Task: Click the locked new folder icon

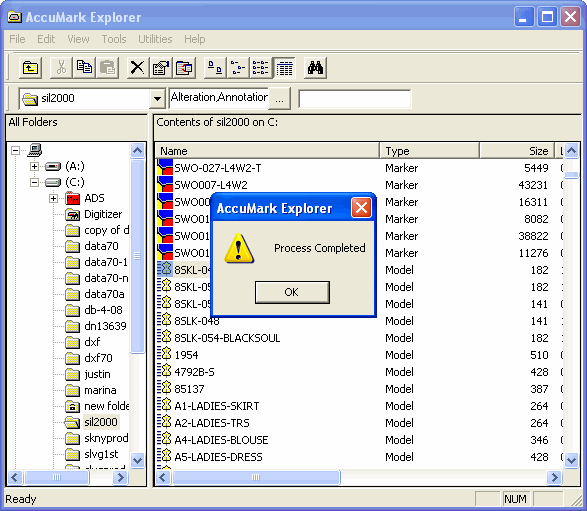Action: click(x=73, y=406)
